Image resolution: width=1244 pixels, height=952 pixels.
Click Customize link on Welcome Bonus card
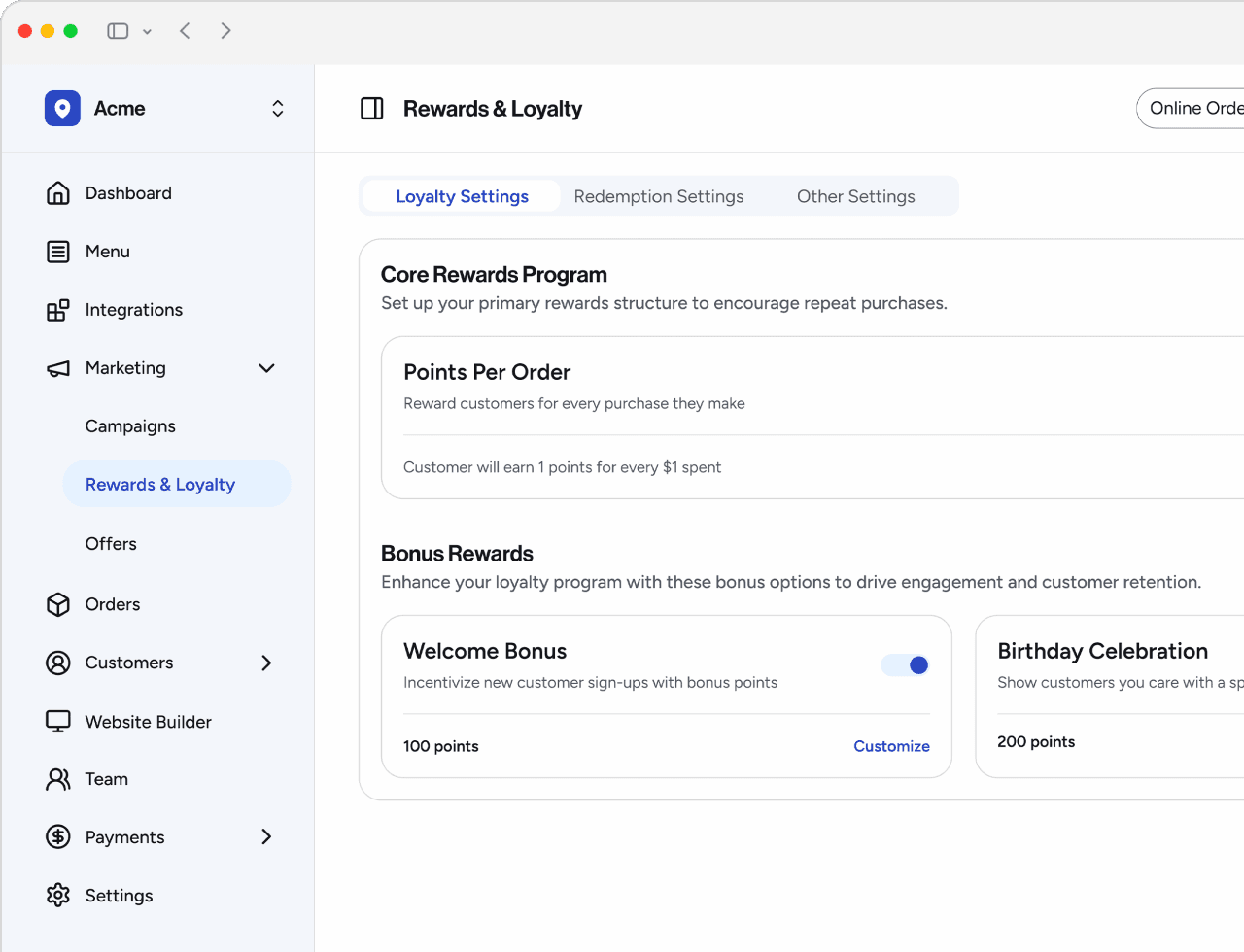coord(891,746)
